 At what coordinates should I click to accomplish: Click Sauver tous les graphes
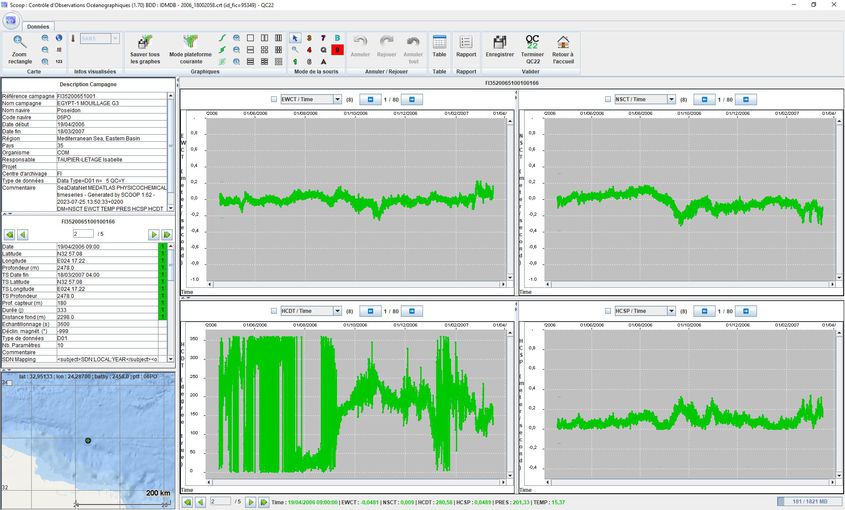point(145,49)
